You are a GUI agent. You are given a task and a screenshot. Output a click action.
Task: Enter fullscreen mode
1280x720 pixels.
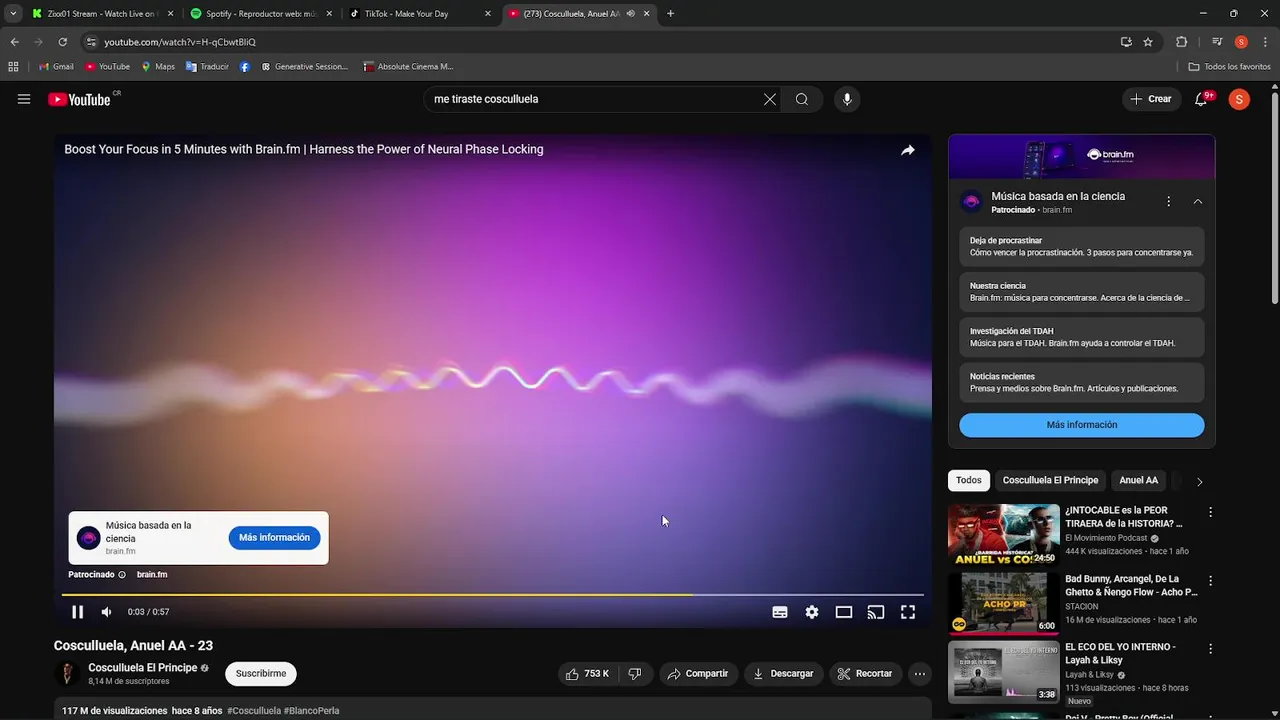pos(908,612)
